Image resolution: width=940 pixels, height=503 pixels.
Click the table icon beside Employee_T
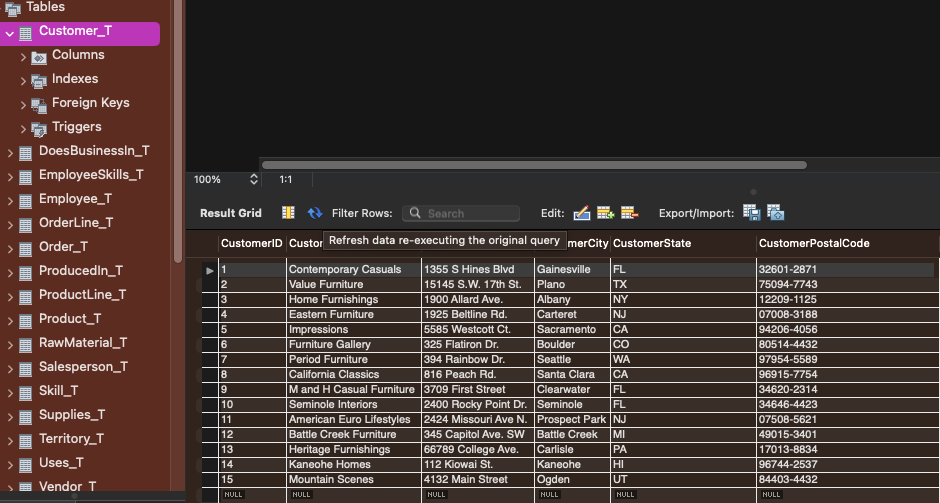(26, 201)
